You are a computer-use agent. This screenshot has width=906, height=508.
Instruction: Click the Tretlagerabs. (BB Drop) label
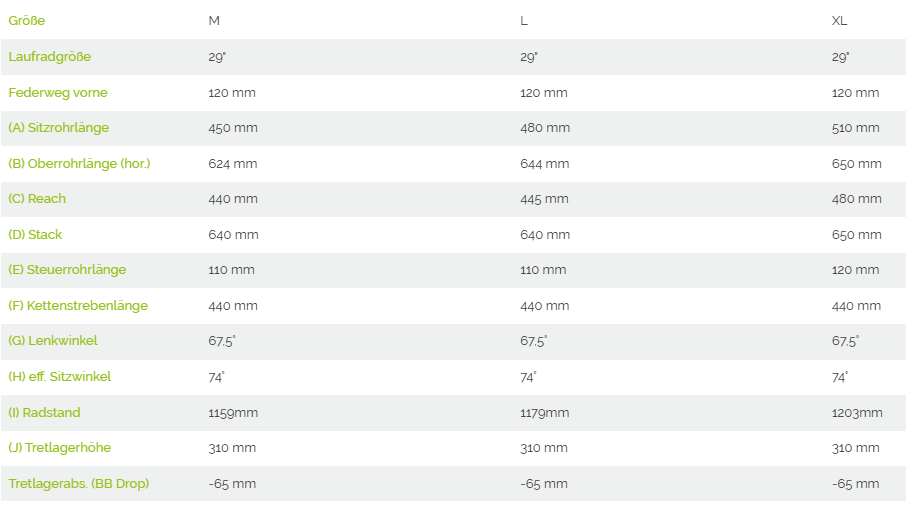(x=79, y=484)
